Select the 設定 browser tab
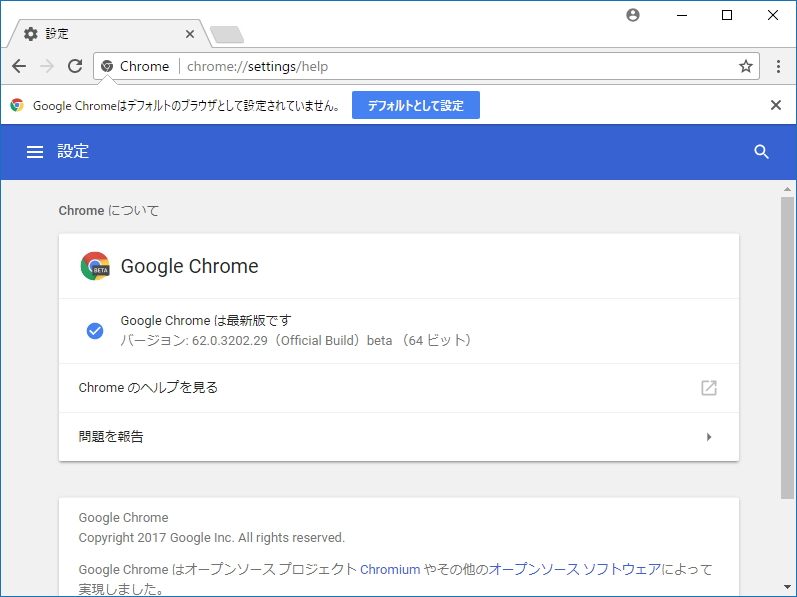 tap(107, 34)
